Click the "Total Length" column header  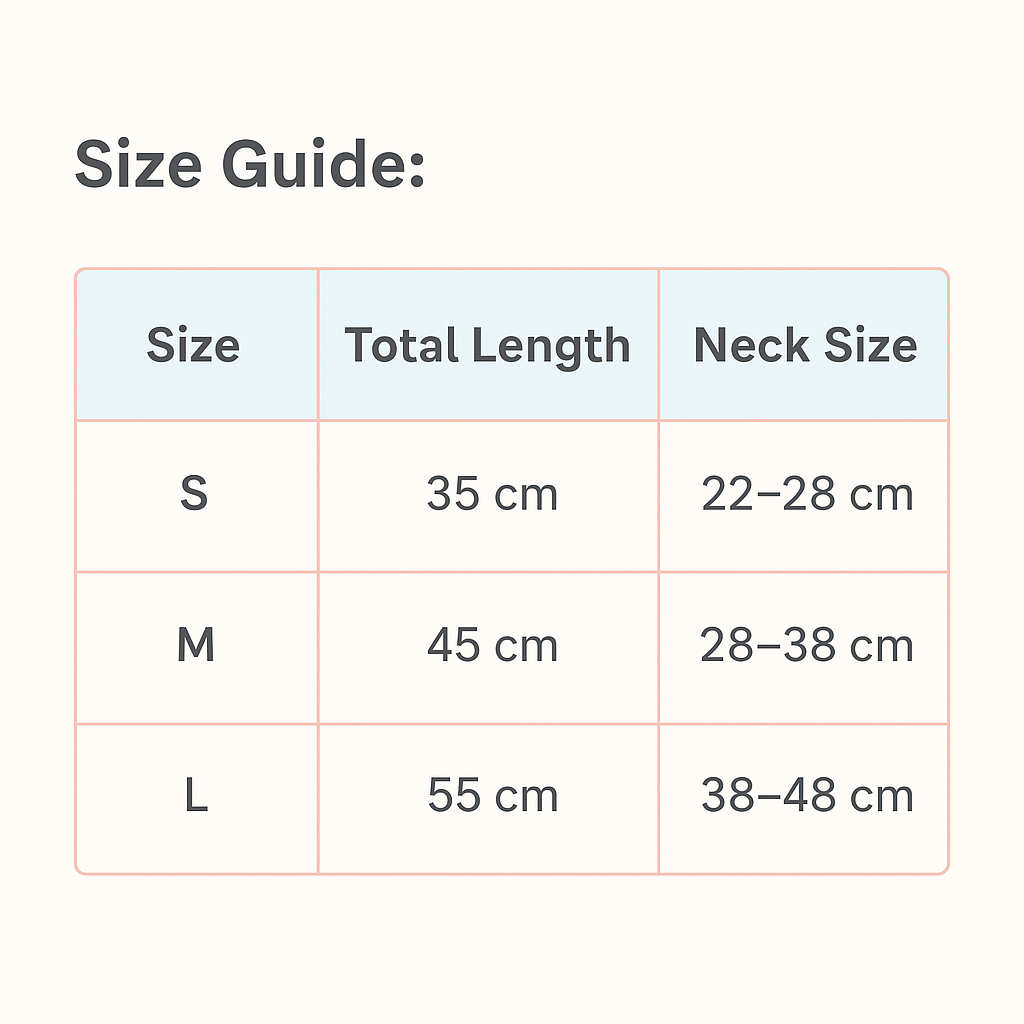point(488,346)
